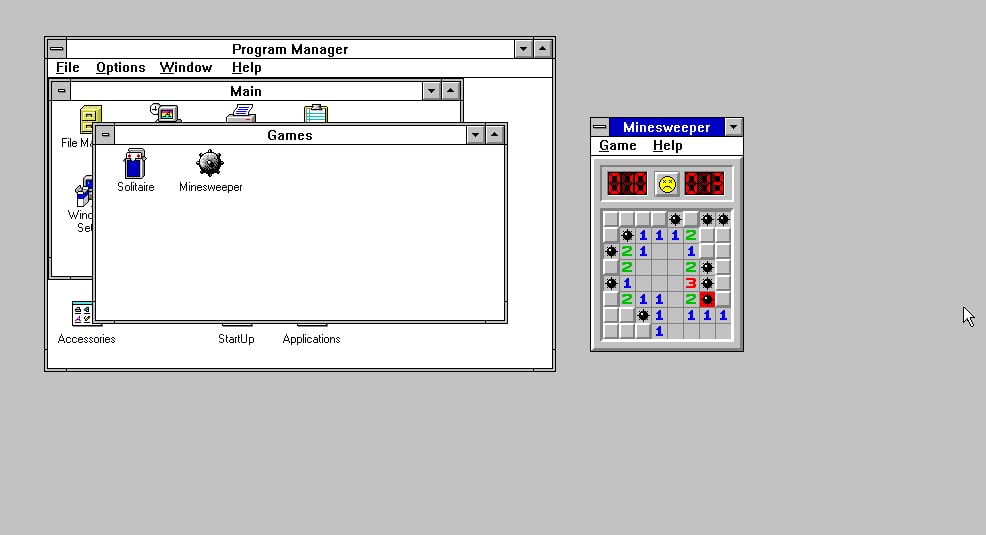The image size is (986, 535).
Task: Click the green 2 left of exploded mine
Action: pos(691,299)
